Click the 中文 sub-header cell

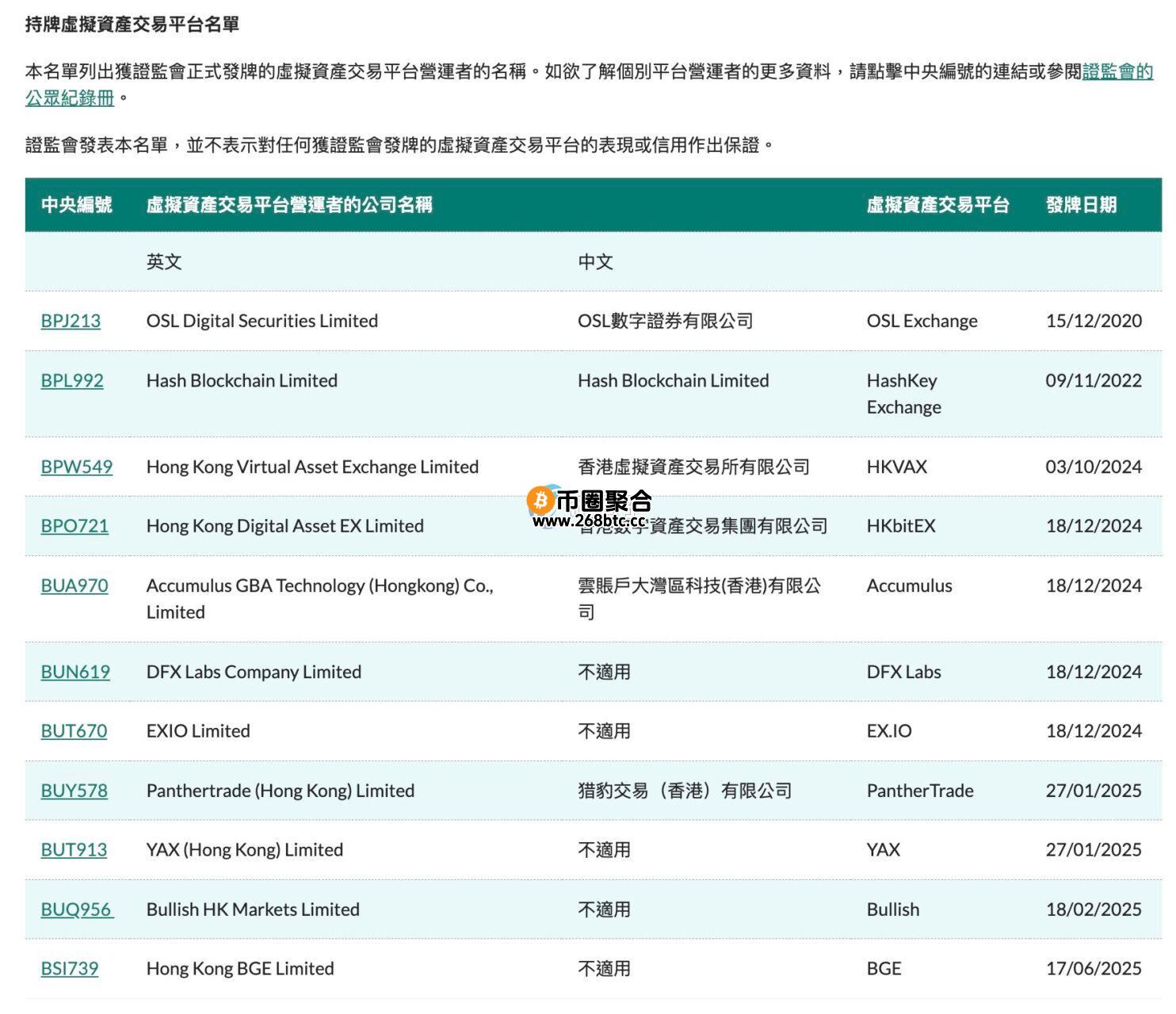click(596, 262)
